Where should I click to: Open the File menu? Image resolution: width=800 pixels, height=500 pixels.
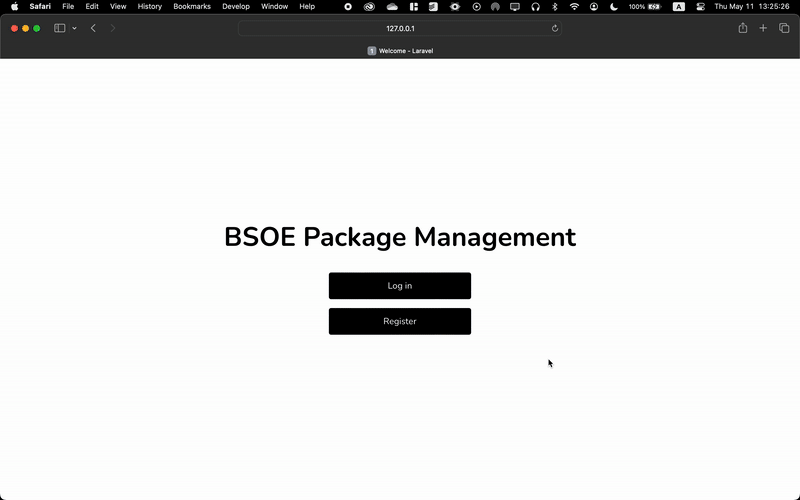coord(68,7)
